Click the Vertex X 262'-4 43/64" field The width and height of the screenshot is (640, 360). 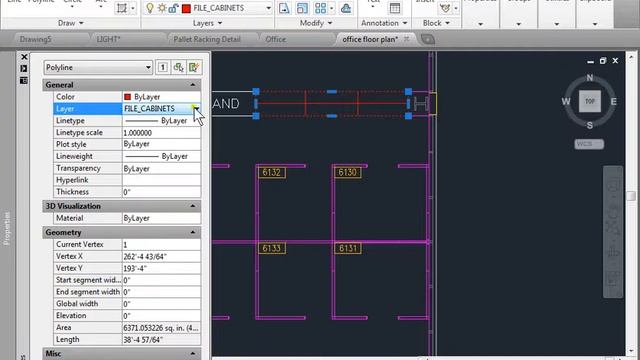[162, 256]
